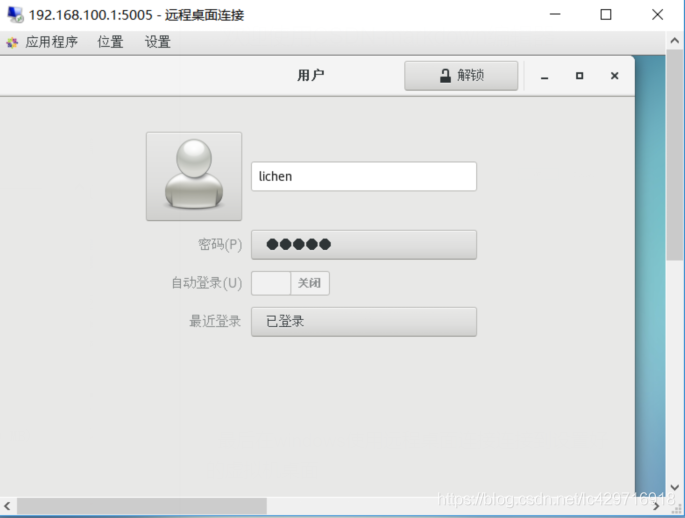Close the remote desktop connection window
Image resolution: width=685 pixels, height=518 pixels.
657,14
